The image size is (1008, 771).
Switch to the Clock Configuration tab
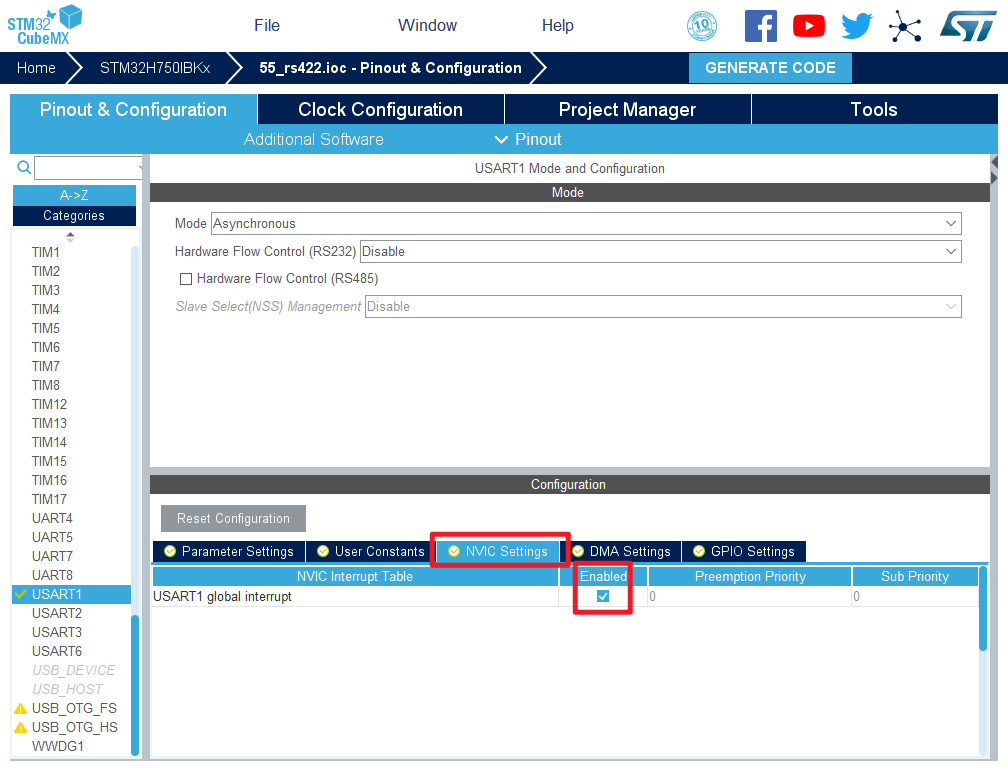[x=380, y=110]
